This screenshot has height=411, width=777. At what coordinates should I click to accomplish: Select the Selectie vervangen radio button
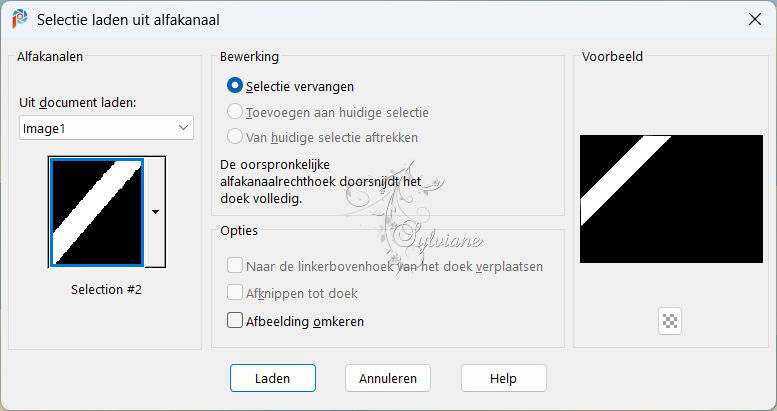[x=234, y=86]
